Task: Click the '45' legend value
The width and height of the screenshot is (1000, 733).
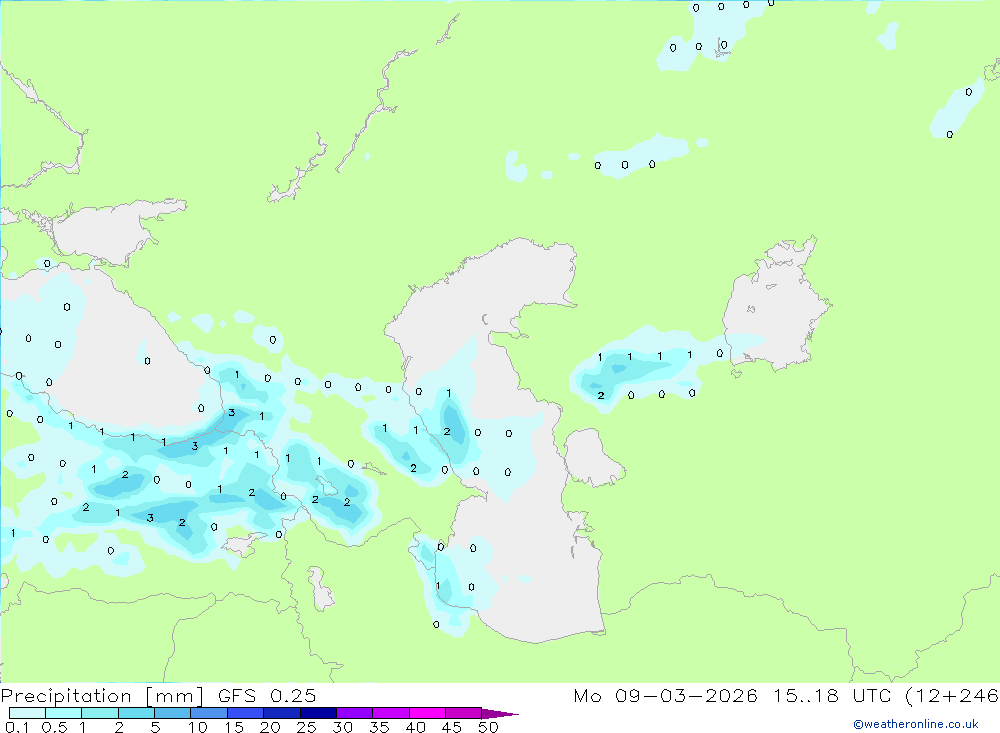Action: [x=452, y=727]
